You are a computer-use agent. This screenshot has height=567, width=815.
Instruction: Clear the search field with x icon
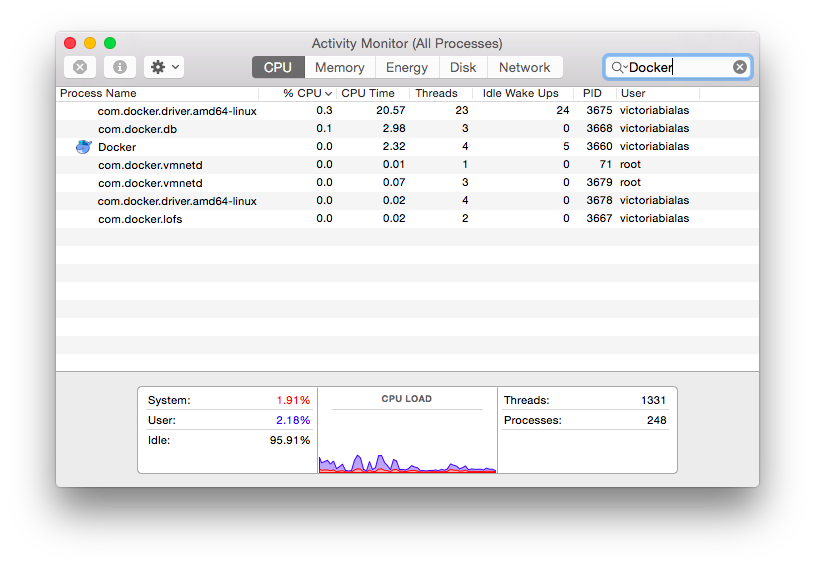(x=740, y=67)
